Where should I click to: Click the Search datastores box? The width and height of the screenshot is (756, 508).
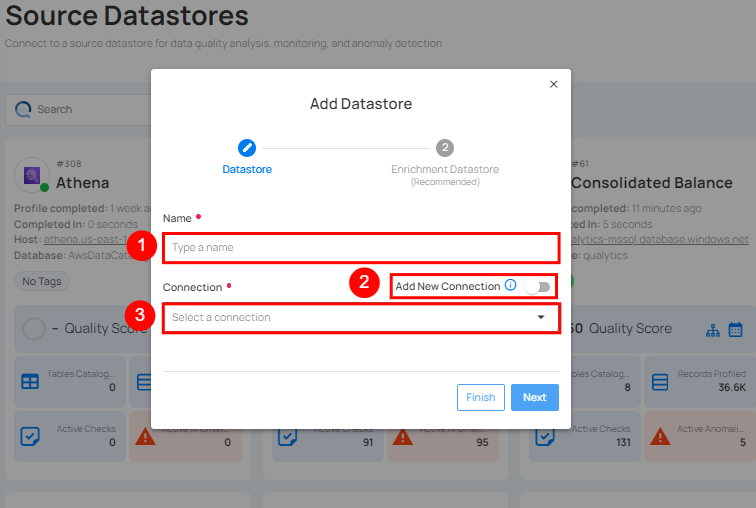click(x=80, y=109)
